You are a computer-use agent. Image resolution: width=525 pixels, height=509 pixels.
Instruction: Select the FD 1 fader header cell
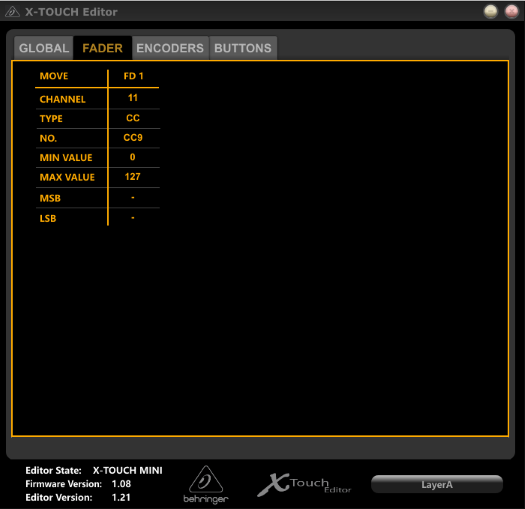pos(134,76)
